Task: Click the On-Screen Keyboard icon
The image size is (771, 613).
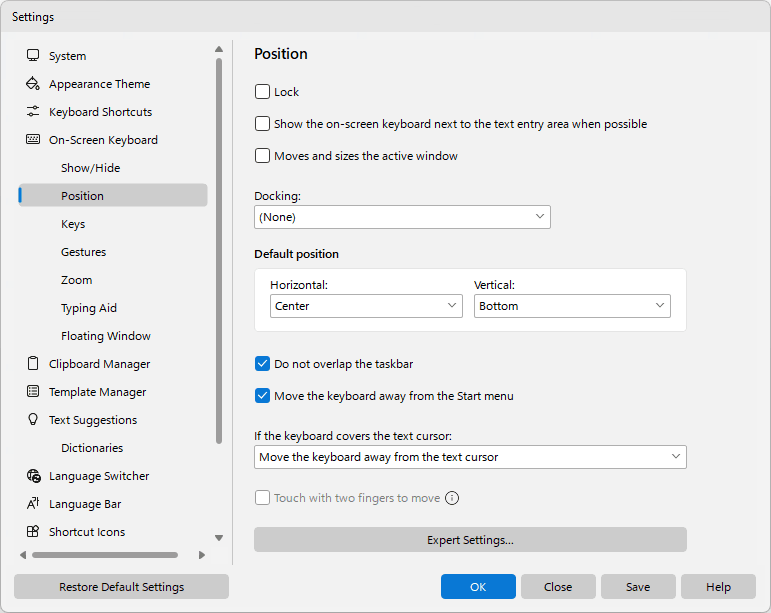Action: [x=33, y=140]
